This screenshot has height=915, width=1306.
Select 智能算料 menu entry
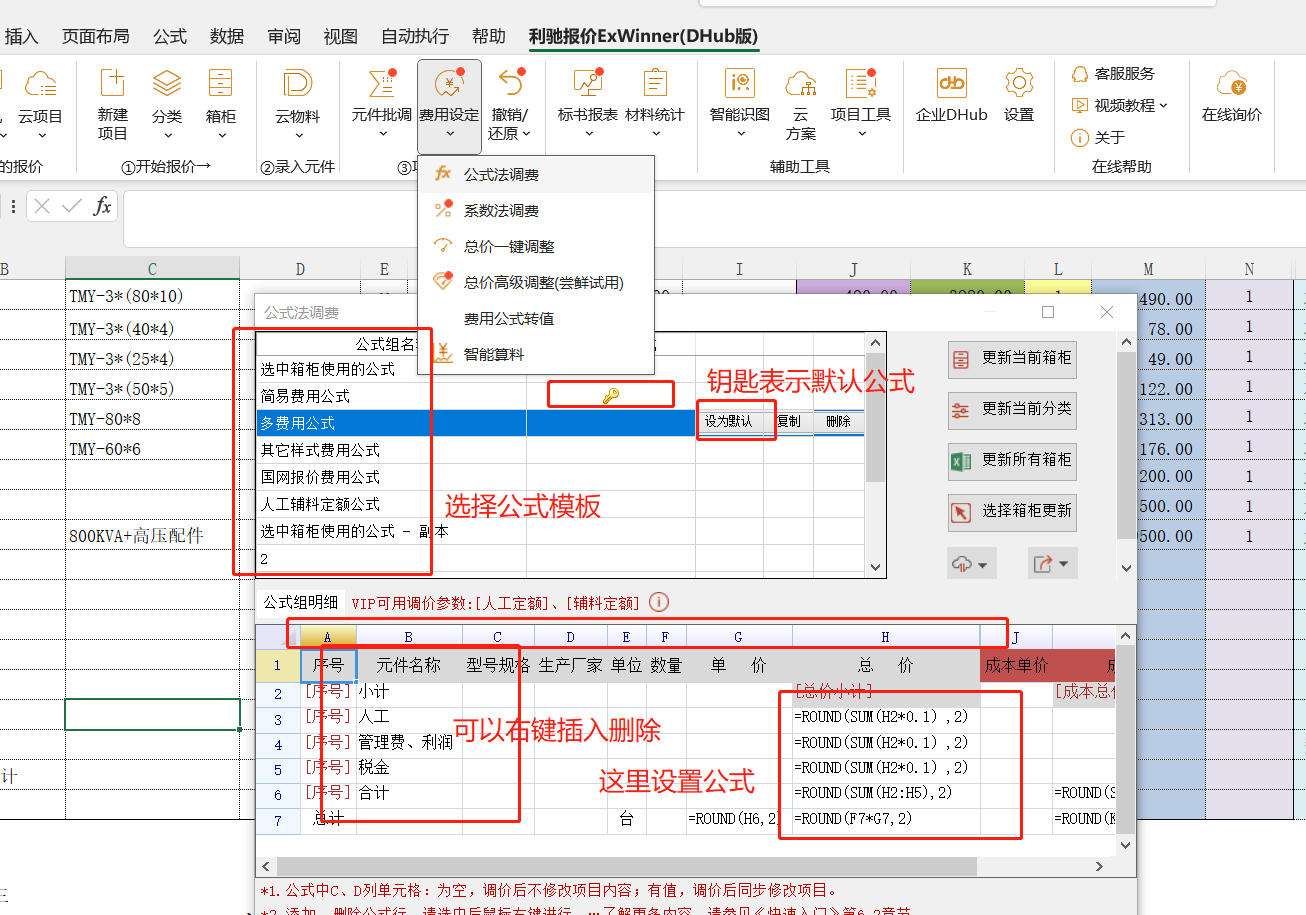click(536, 355)
